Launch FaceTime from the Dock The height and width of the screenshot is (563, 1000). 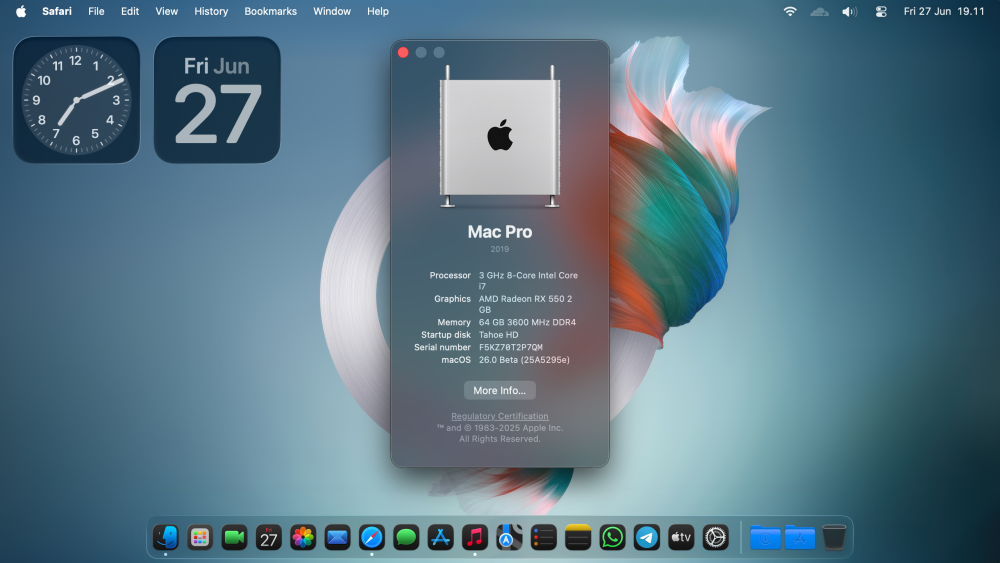[x=234, y=537]
